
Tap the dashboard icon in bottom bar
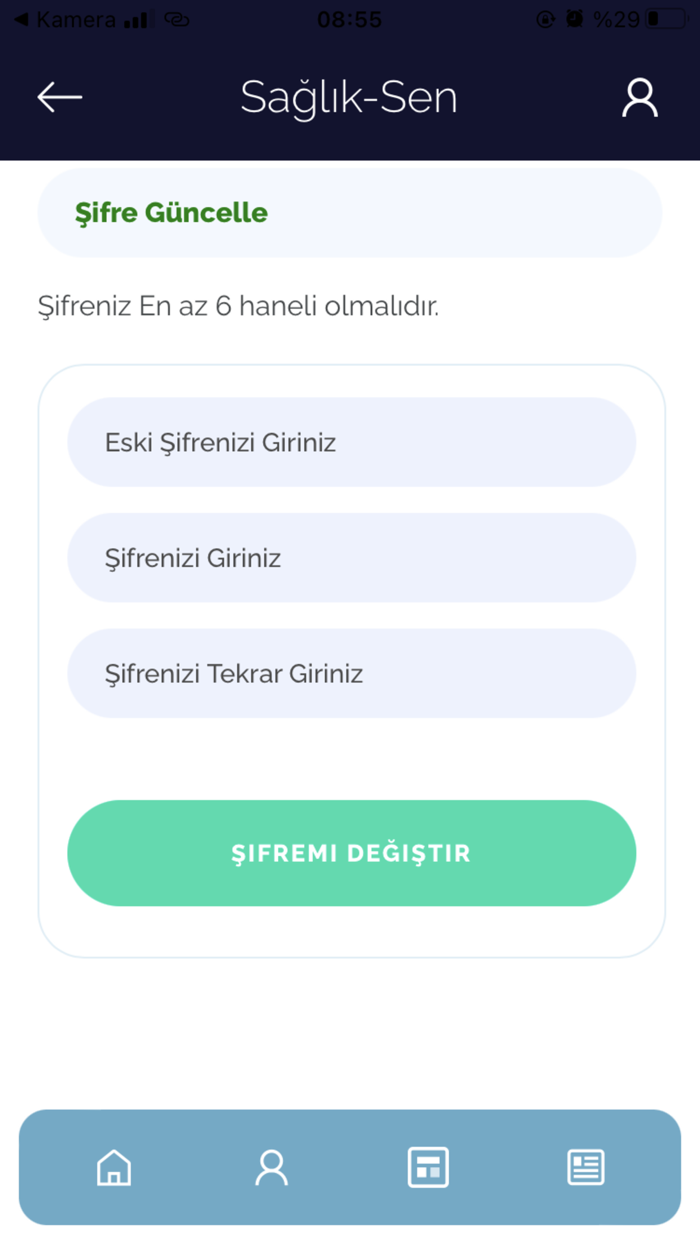click(x=428, y=1167)
